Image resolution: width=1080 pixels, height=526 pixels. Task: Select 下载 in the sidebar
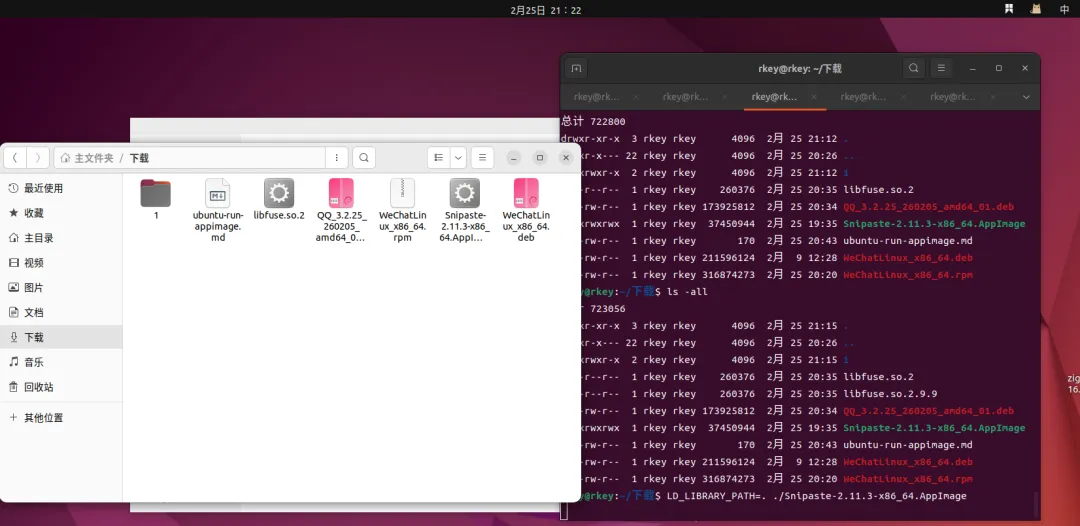click(61, 337)
